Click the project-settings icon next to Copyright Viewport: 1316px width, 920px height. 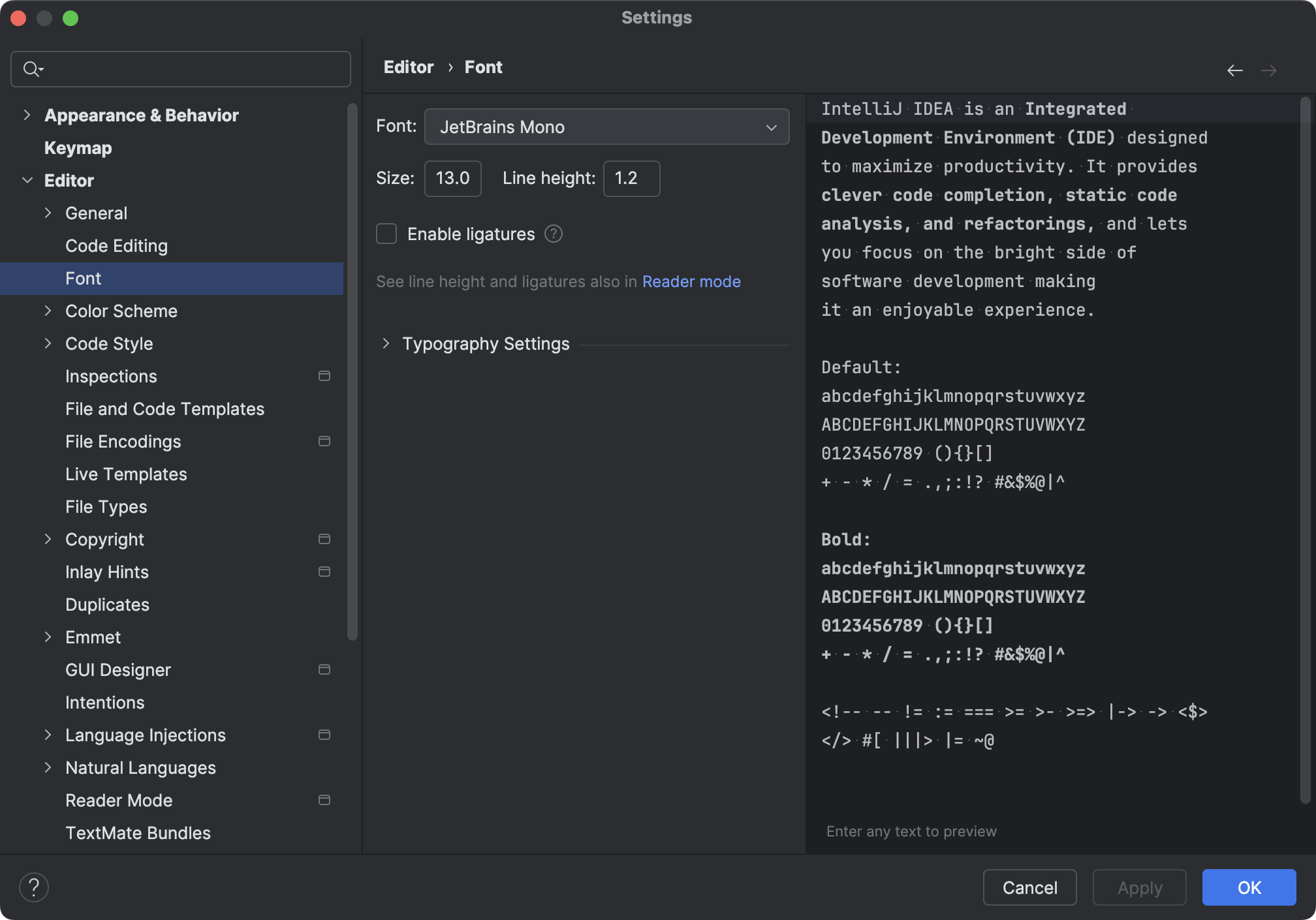point(324,539)
